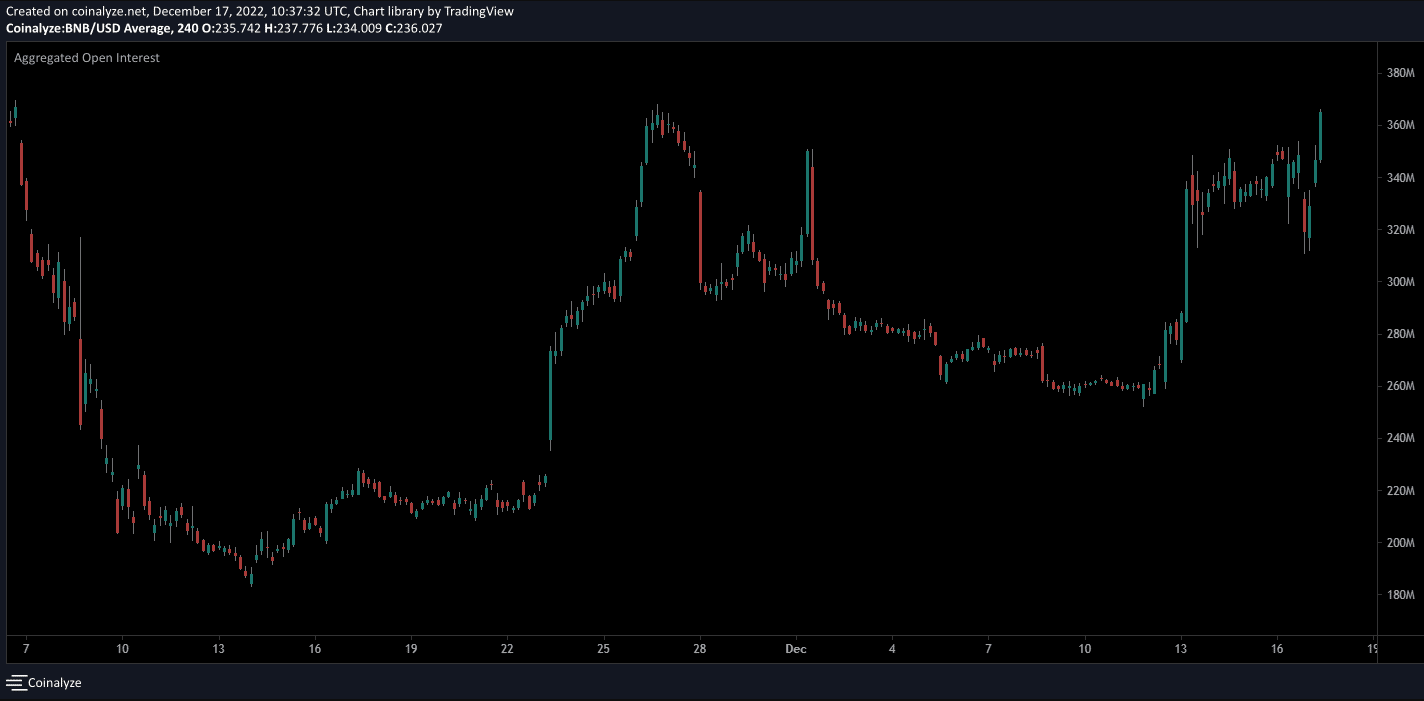This screenshot has width=1424, height=701.
Task: Click the high value H:237.776
Action: (x=295, y=28)
